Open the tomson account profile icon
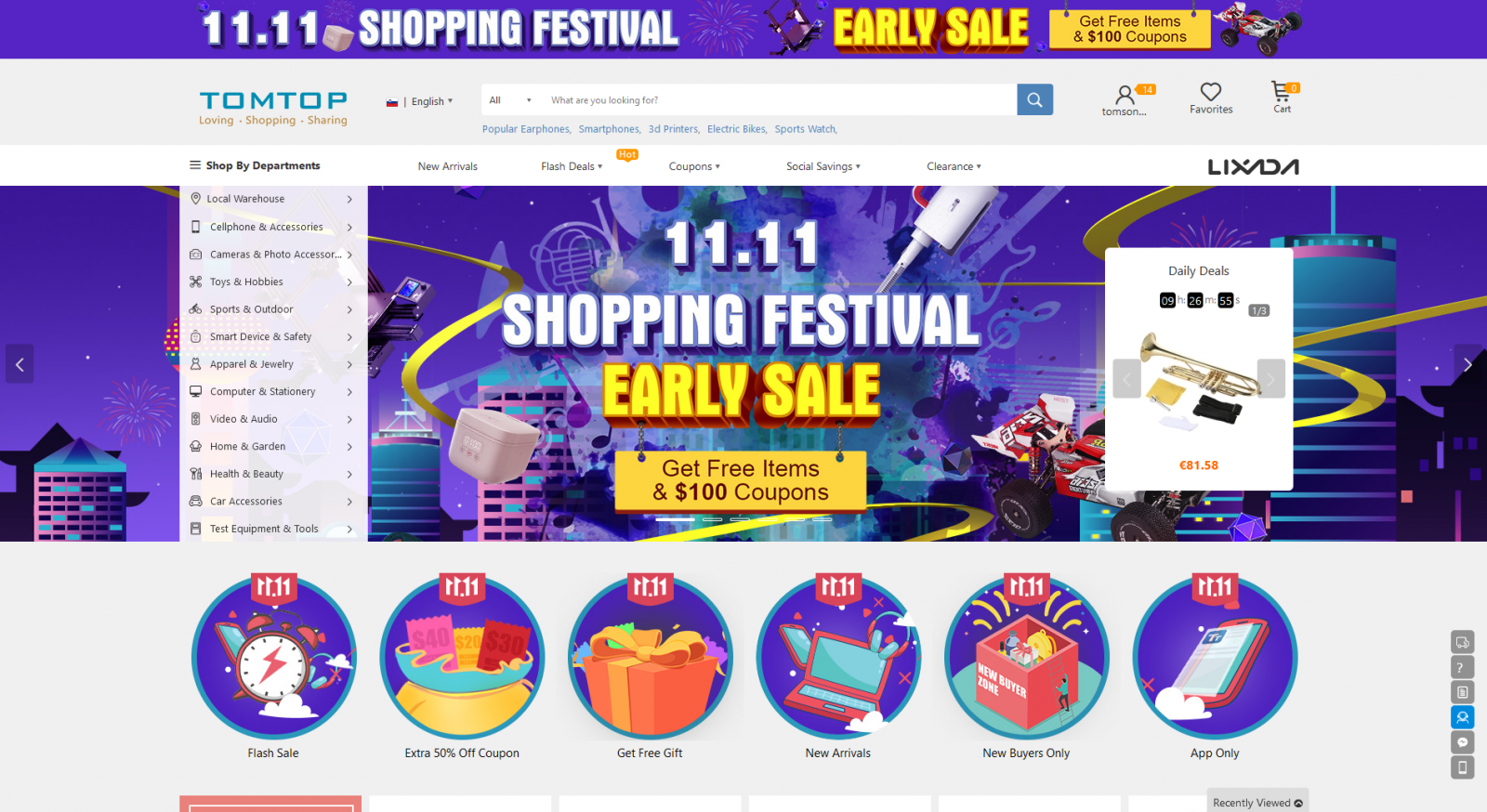Screen dimensions: 1487x812 [x=1125, y=95]
